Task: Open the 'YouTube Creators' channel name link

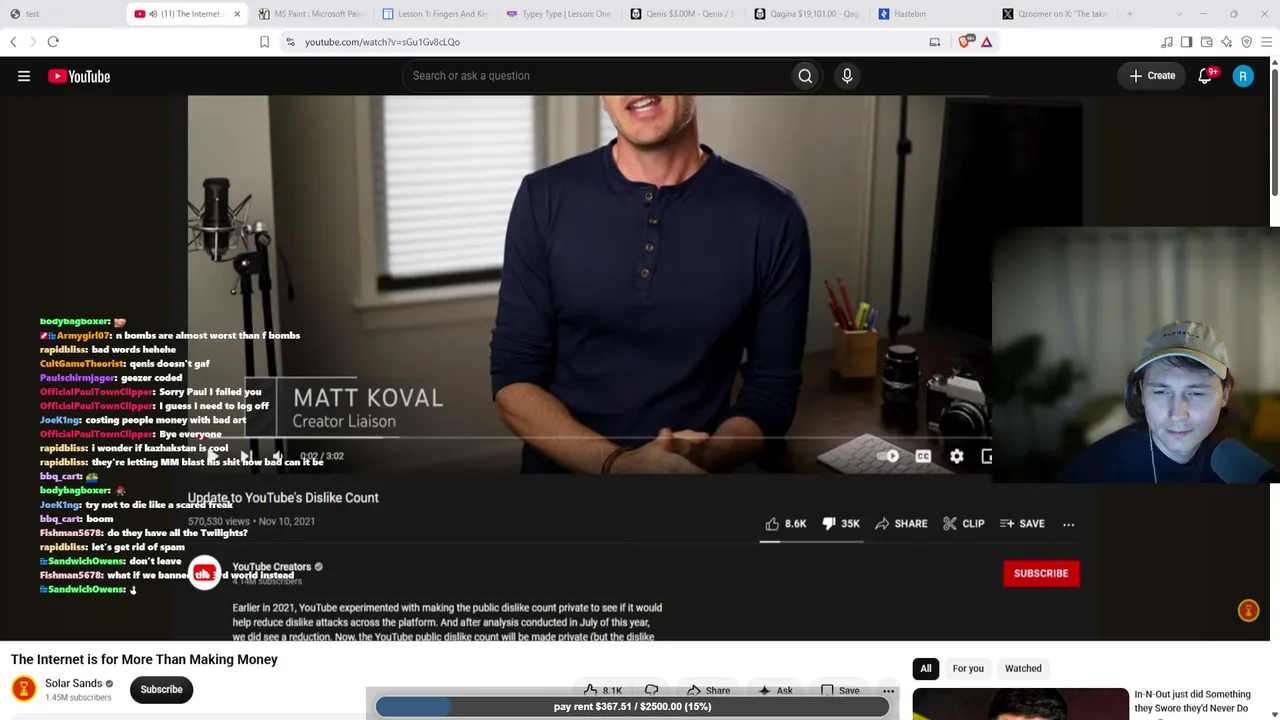Action: click(272, 567)
